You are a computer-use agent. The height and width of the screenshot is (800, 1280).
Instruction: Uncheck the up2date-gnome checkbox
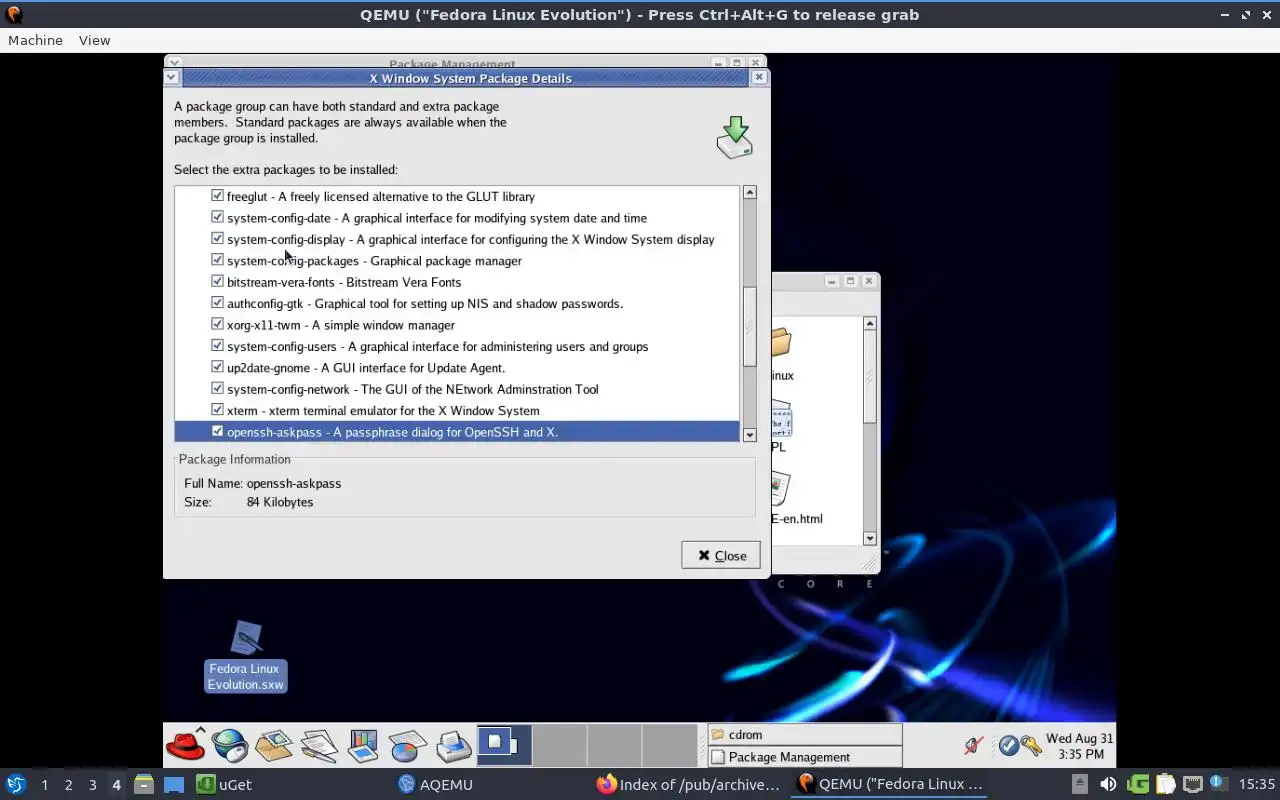pyautogui.click(x=217, y=367)
